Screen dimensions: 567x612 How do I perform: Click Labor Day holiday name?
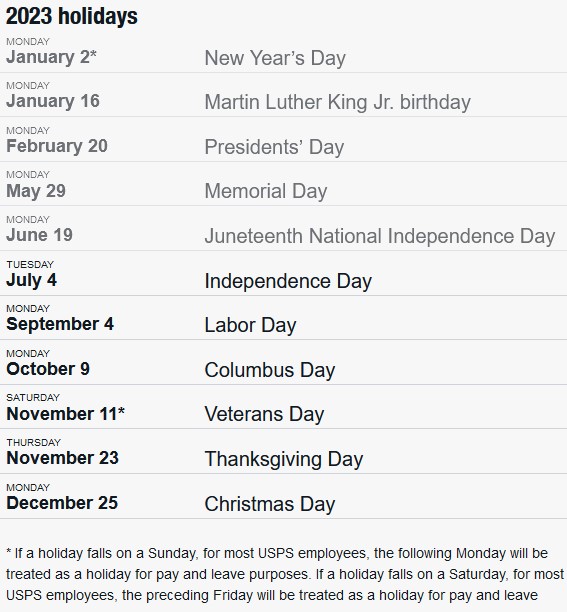point(251,326)
